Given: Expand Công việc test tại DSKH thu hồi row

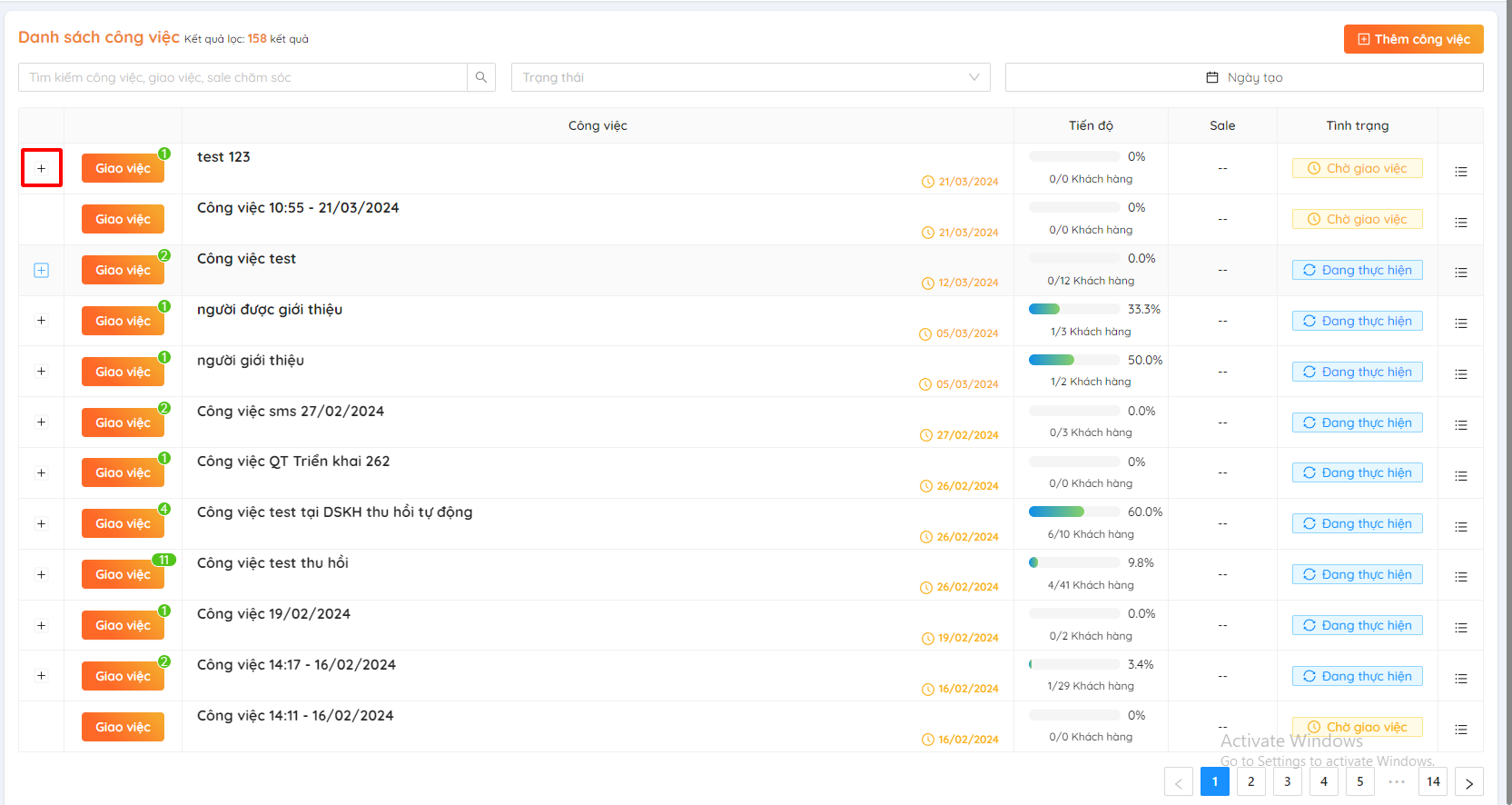Looking at the screenshot, I should click(x=41, y=524).
